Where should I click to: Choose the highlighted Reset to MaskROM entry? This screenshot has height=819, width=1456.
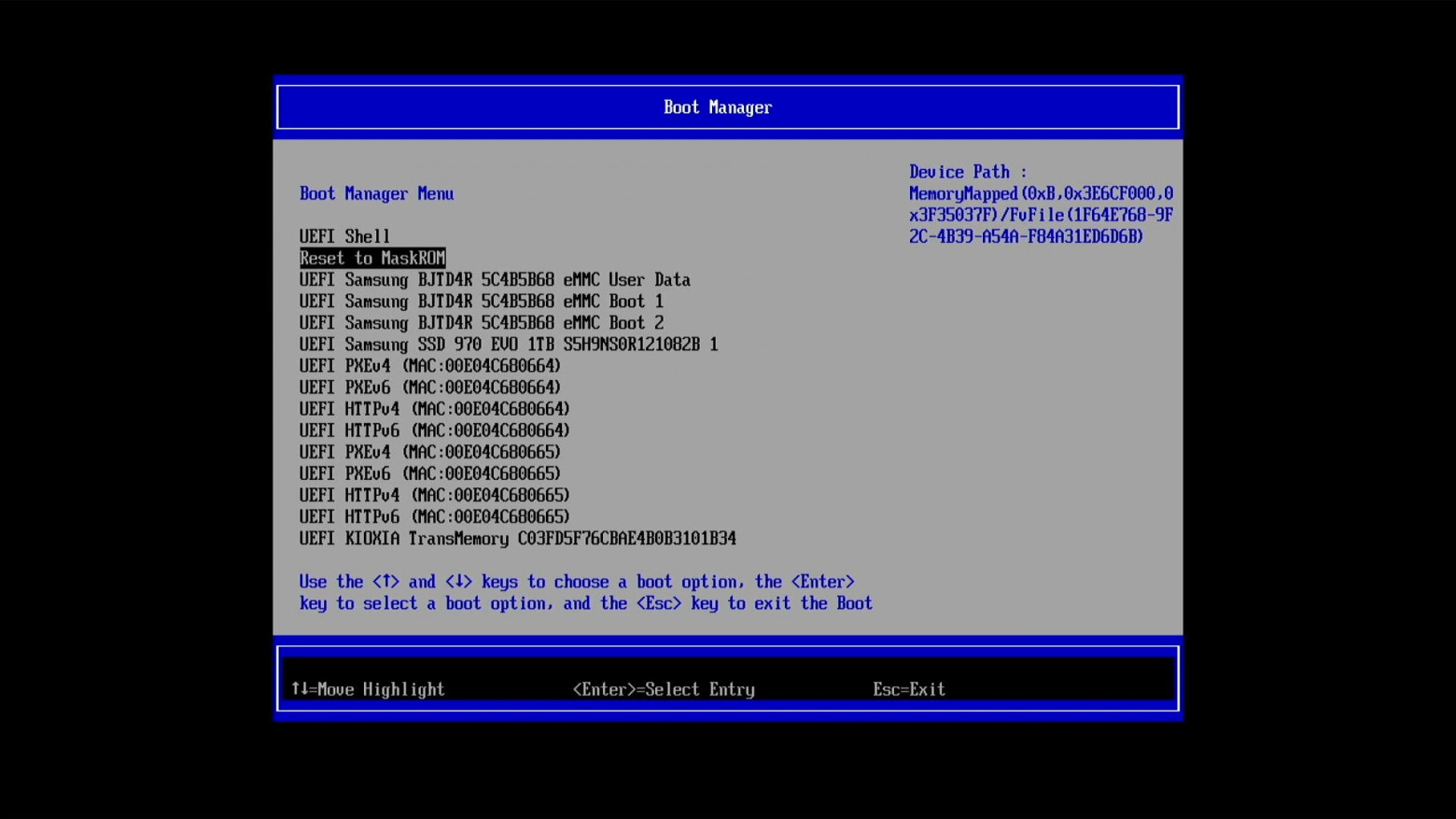pyautogui.click(x=372, y=258)
